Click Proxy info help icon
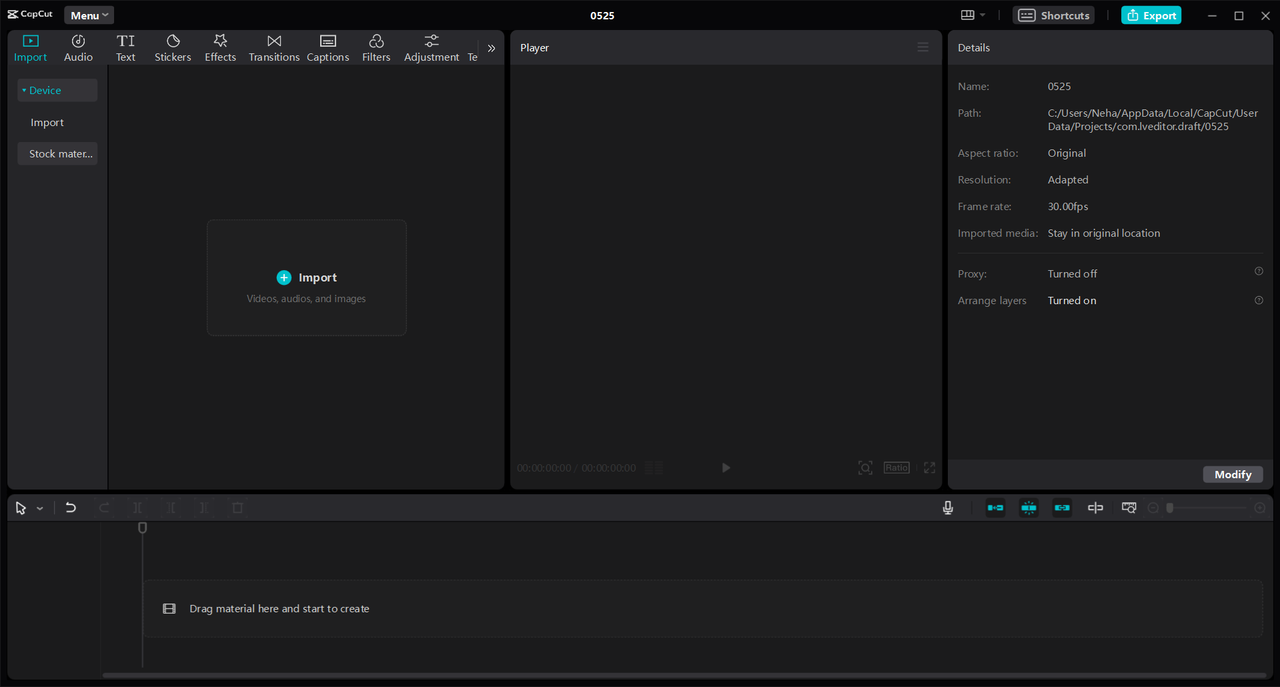1280x687 pixels. pos(1259,272)
